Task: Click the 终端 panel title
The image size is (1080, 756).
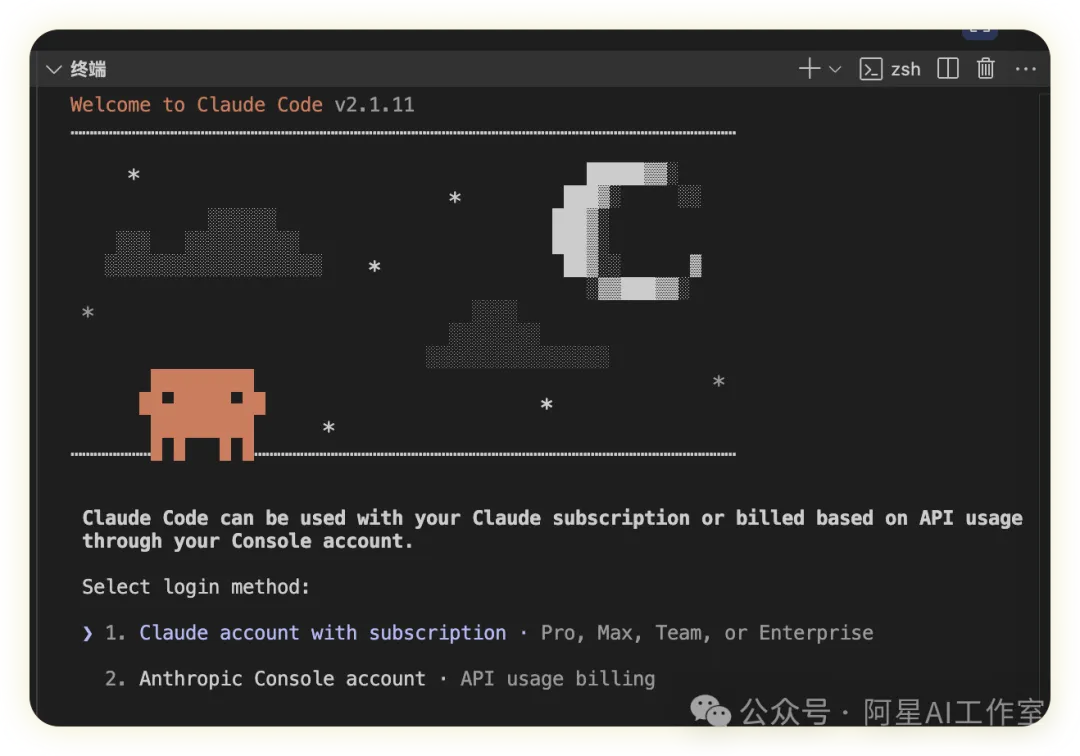Action: 88,69
